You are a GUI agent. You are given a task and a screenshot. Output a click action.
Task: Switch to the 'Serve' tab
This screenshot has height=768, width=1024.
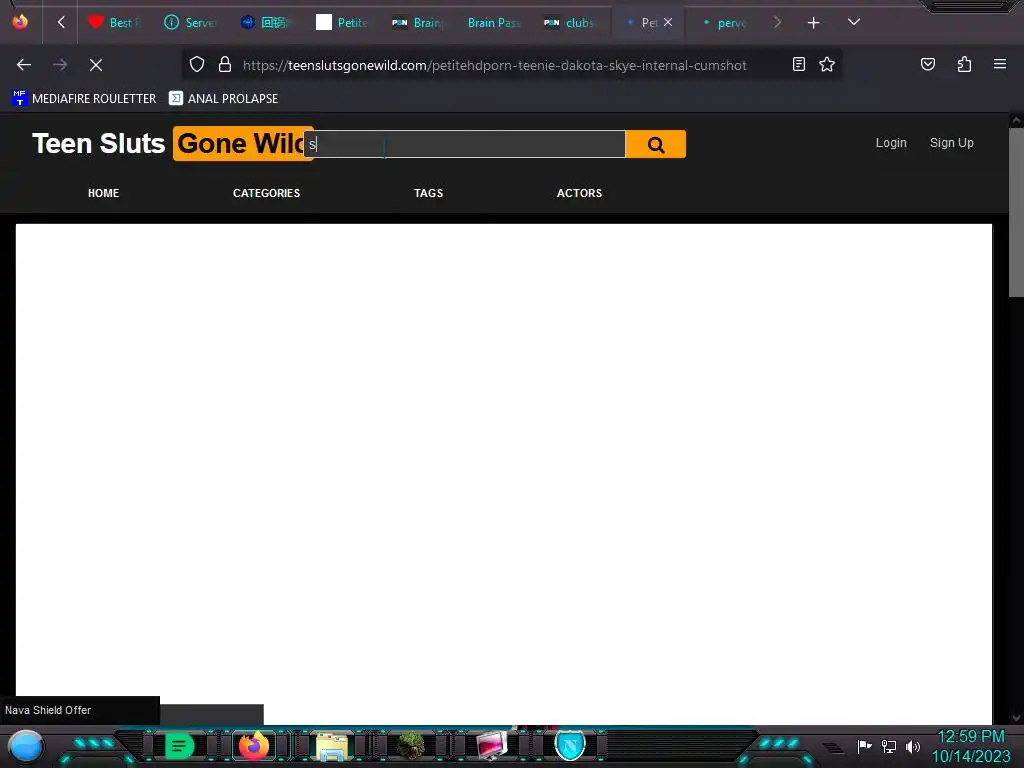[191, 22]
